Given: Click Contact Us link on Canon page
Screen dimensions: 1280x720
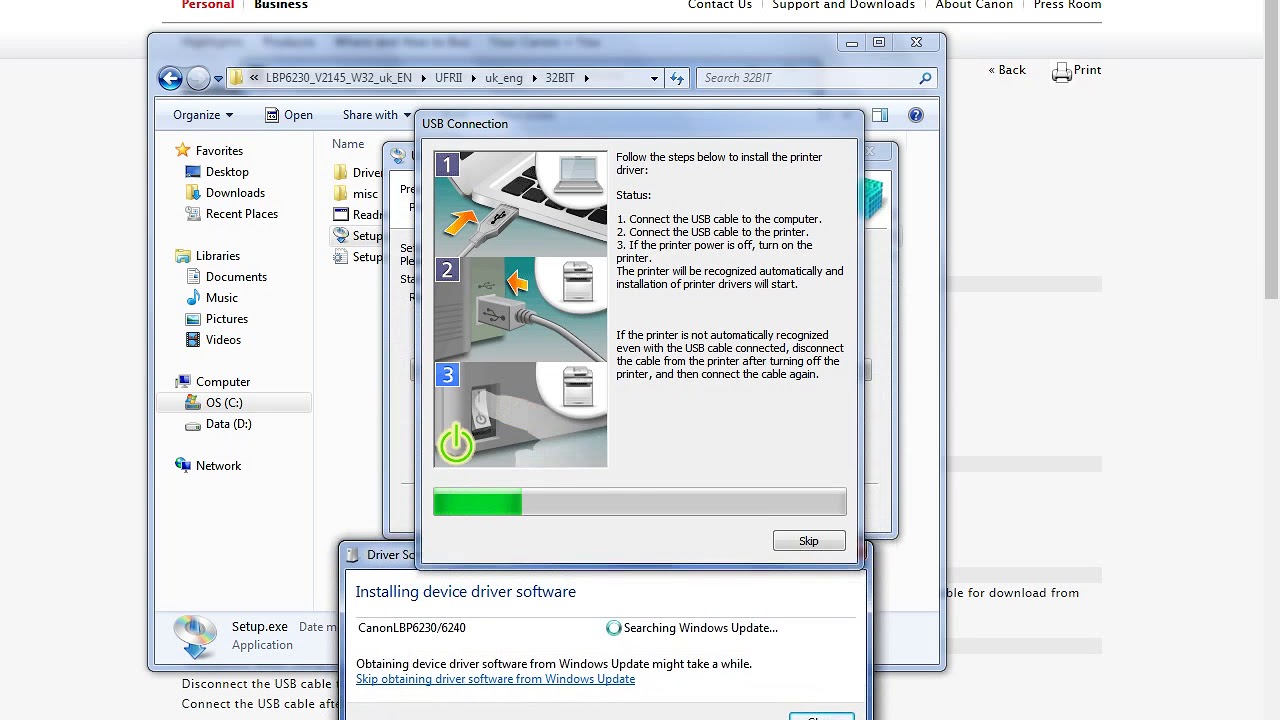Looking at the screenshot, I should pos(719,5).
